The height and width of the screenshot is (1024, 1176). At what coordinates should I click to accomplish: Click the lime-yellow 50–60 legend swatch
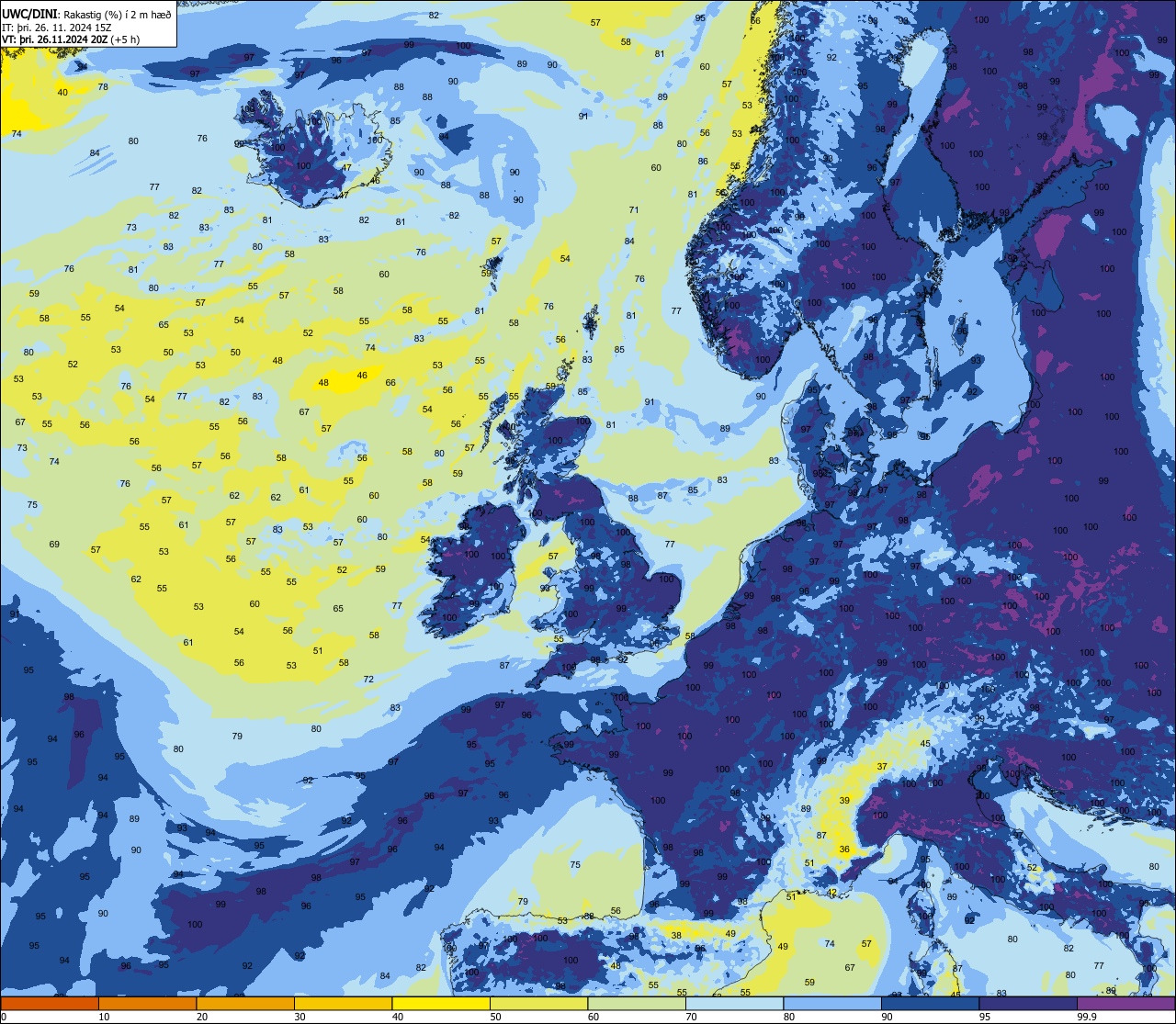[x=538, y=1003]
